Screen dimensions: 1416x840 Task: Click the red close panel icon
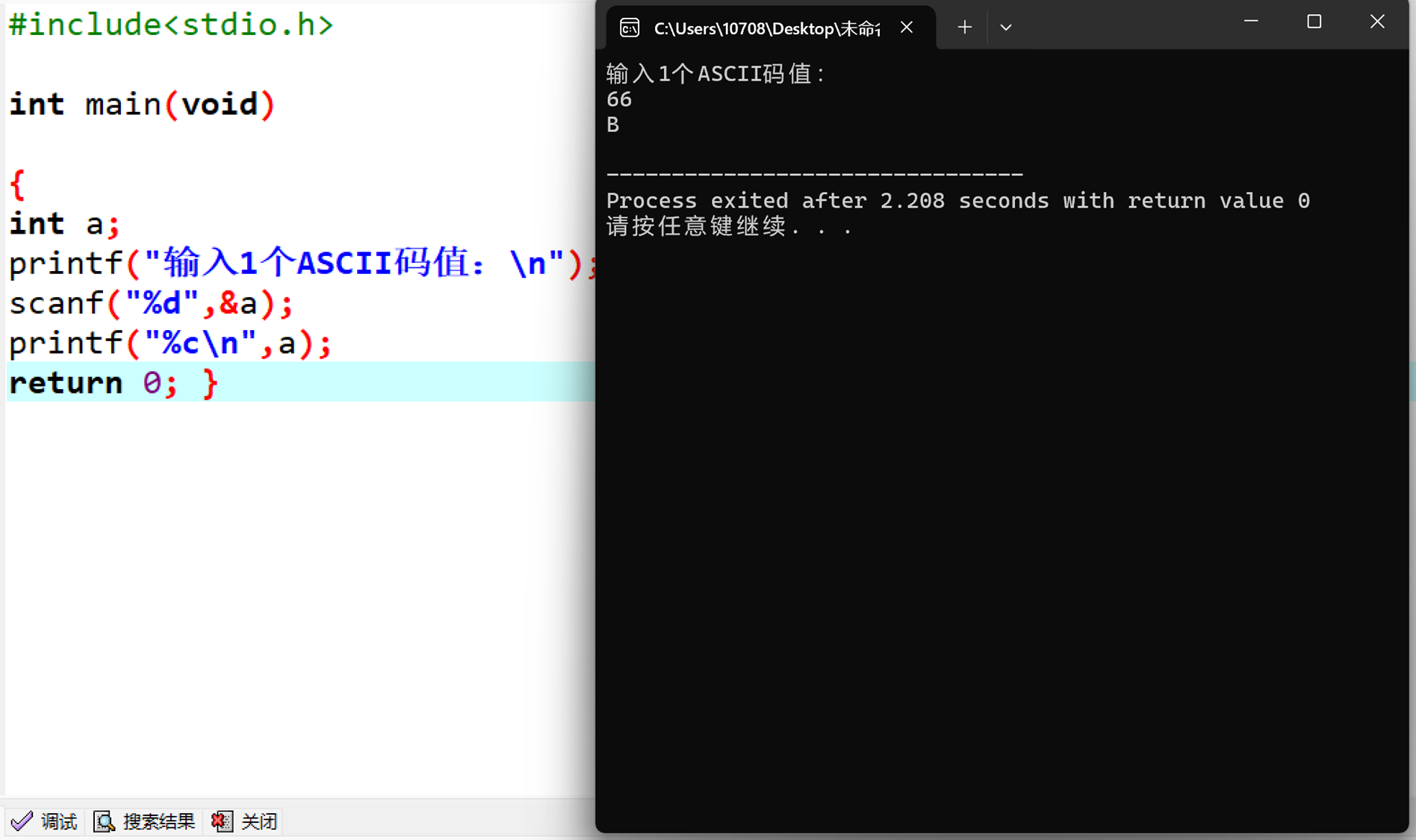tap(222, 821)
